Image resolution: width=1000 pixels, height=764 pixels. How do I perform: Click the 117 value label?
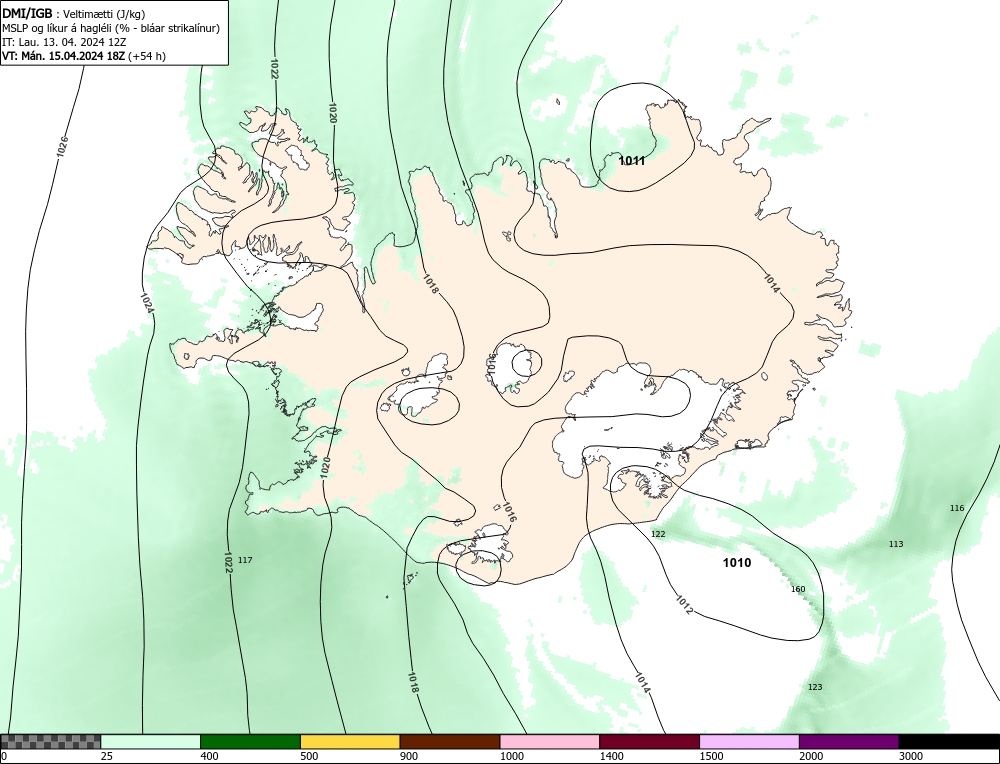click(x=245, y=560)
